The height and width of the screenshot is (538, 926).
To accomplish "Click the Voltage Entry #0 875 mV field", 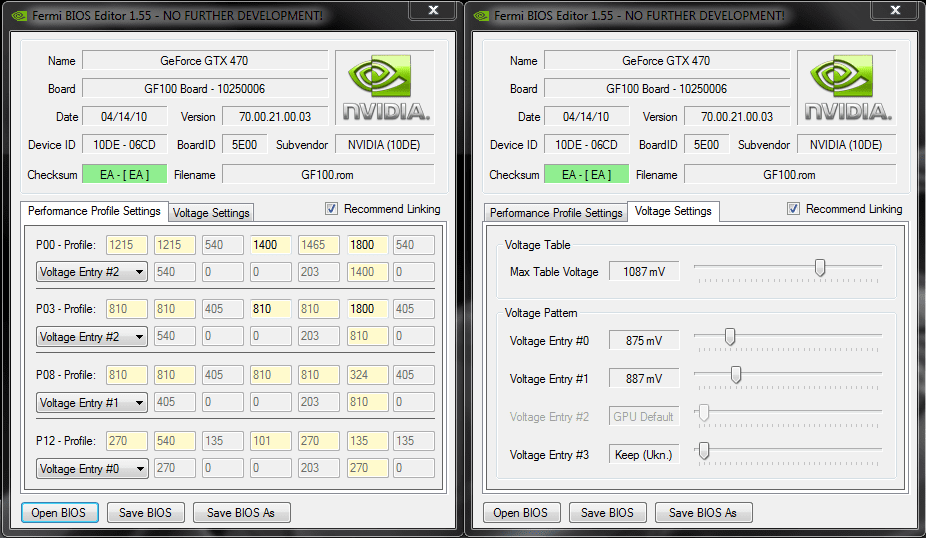I will click(x=644, y=341).
